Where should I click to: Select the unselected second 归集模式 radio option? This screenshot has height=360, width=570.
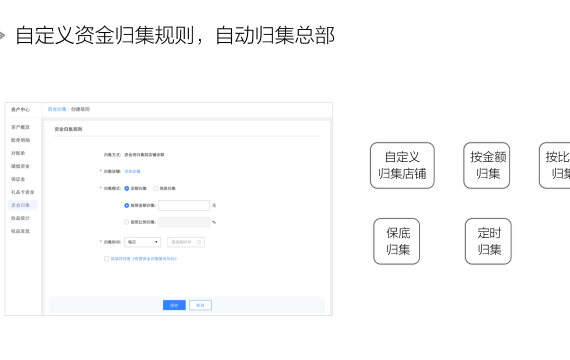(156, 188)
